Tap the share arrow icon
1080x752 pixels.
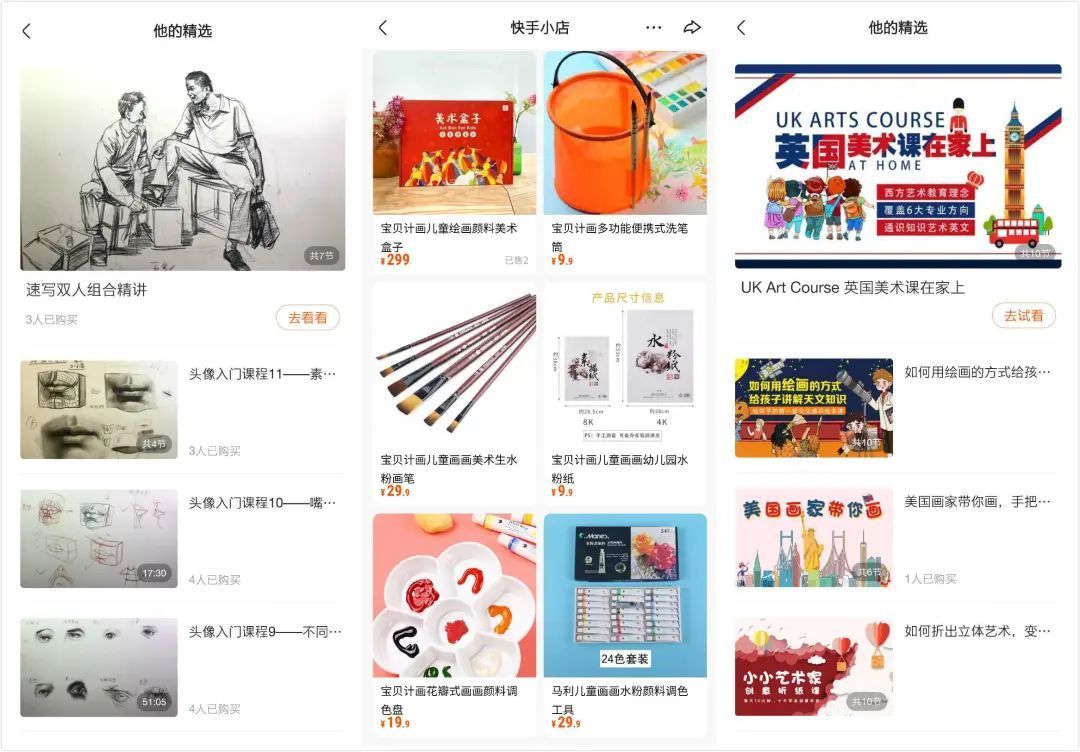pyautogui.click(x=692, y=28)
